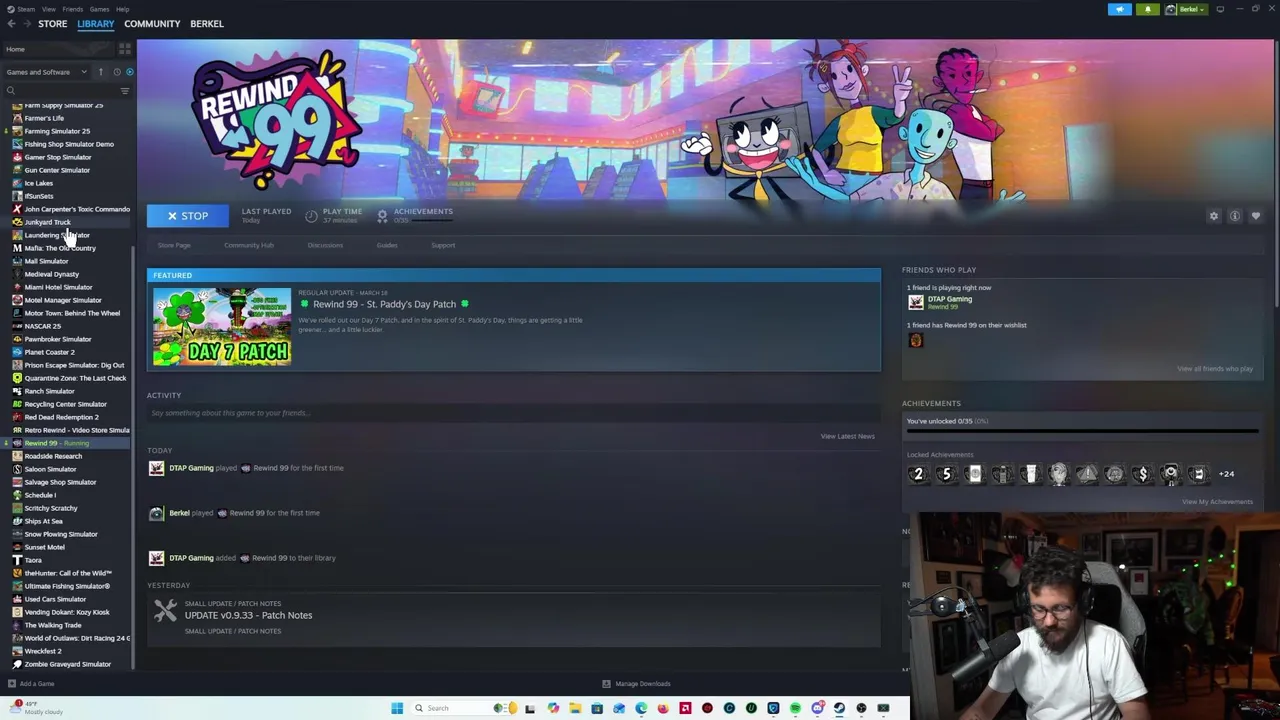Viewport: 1280px width, 720px height.
Task: Open wishlist friend avatar icon
Action: [915, 340]
